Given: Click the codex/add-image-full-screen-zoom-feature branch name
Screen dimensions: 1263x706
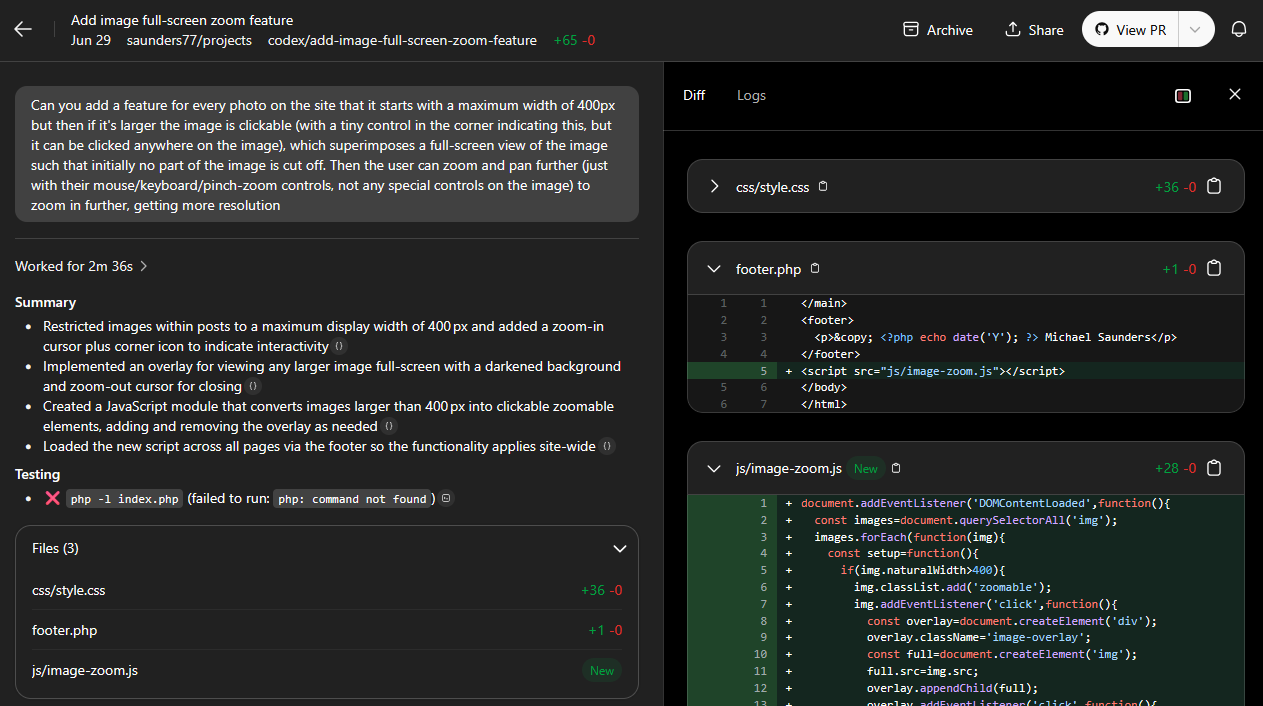Looking at the screenshot, I should click(x=402, y=41).
